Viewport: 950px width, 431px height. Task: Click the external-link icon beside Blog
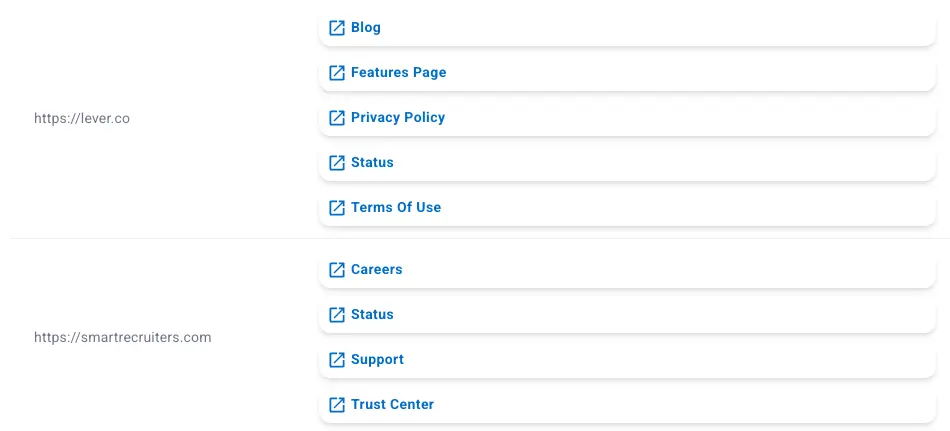(337, 28)
